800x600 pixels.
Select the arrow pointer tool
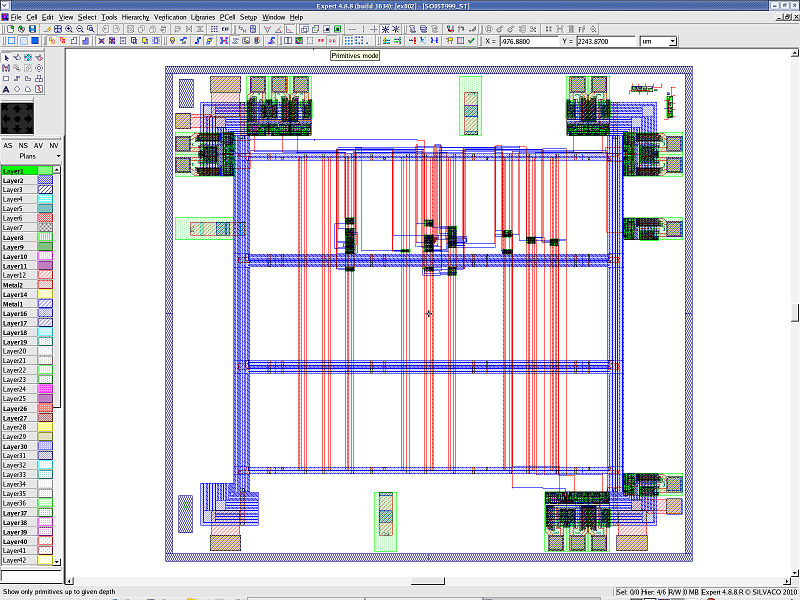6,57
